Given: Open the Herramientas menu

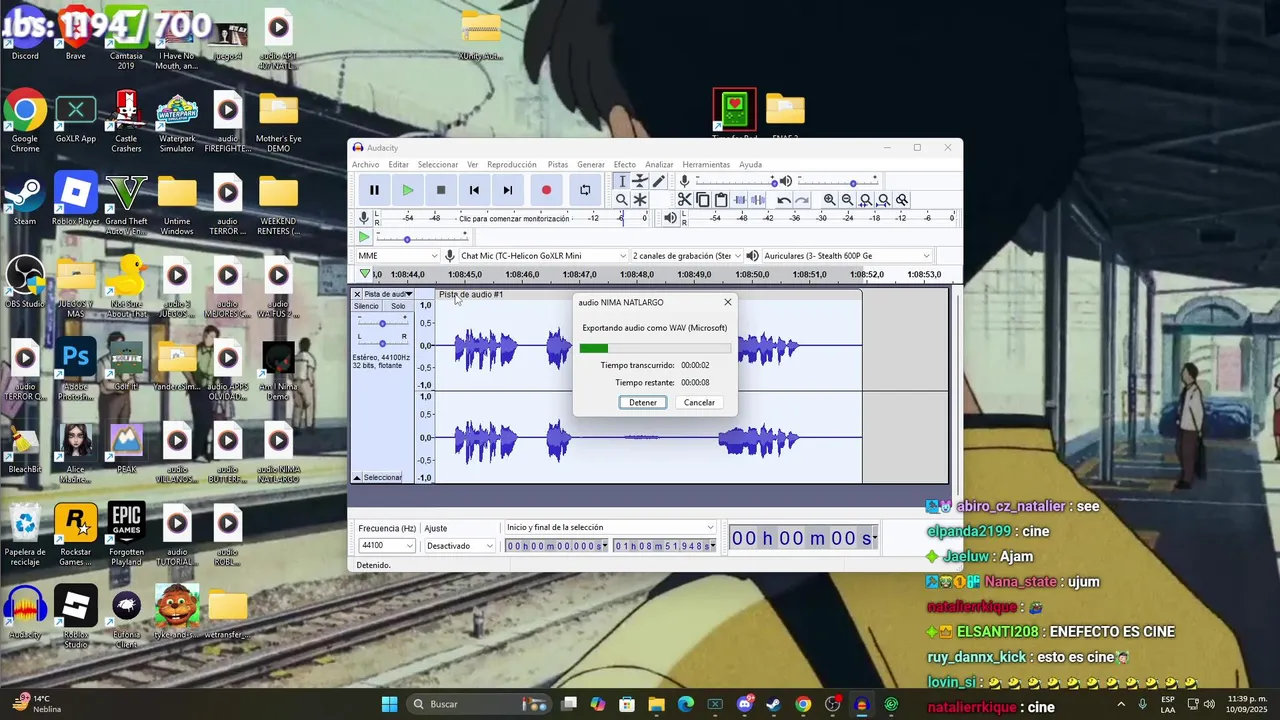Looking at the screenshot, I should pos(706,164).
